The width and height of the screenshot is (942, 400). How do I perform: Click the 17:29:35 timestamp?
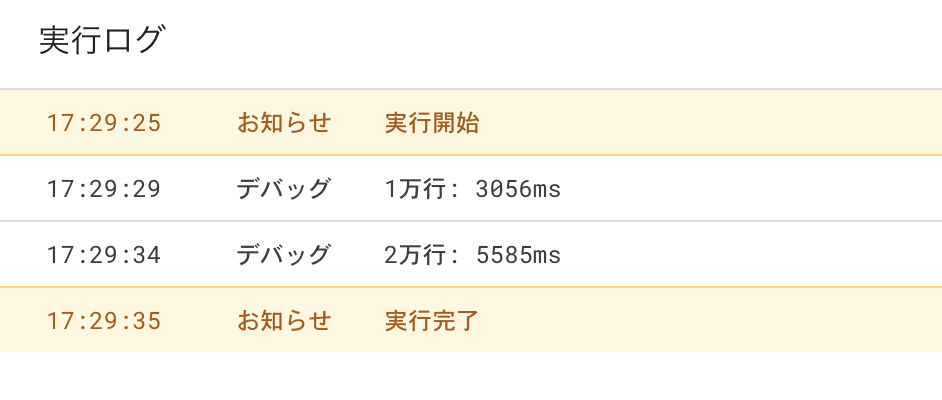click(104, 321)
